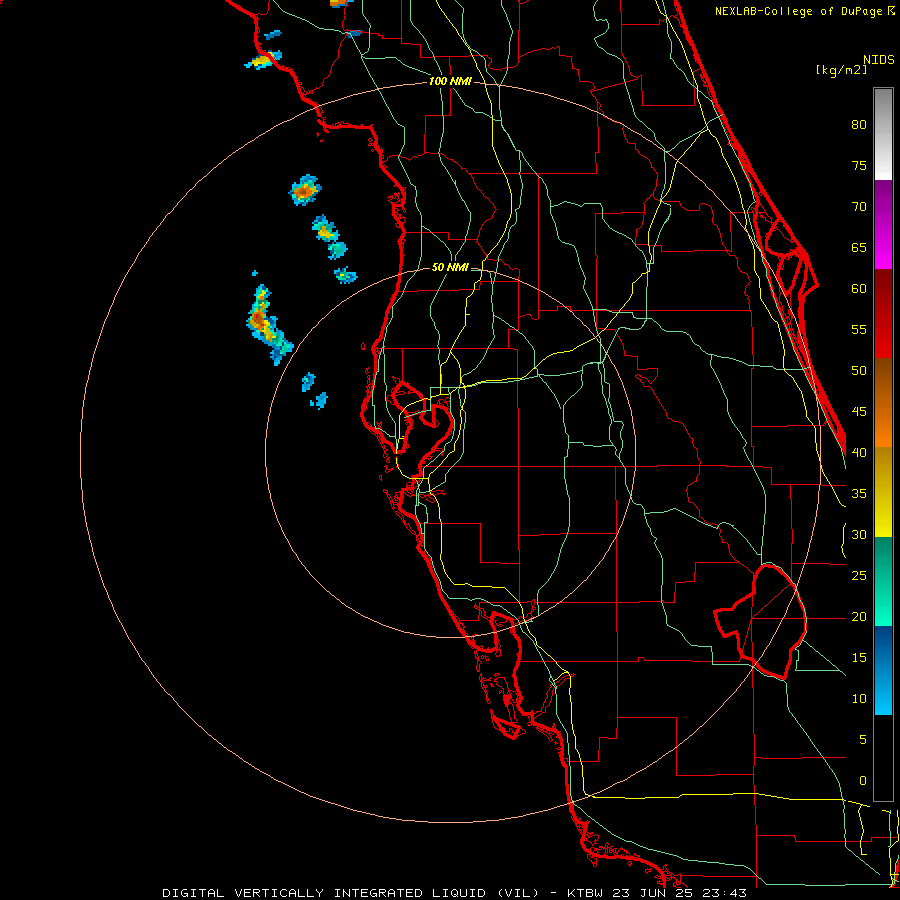Click the "10" scale value

[x=859, y=699]
